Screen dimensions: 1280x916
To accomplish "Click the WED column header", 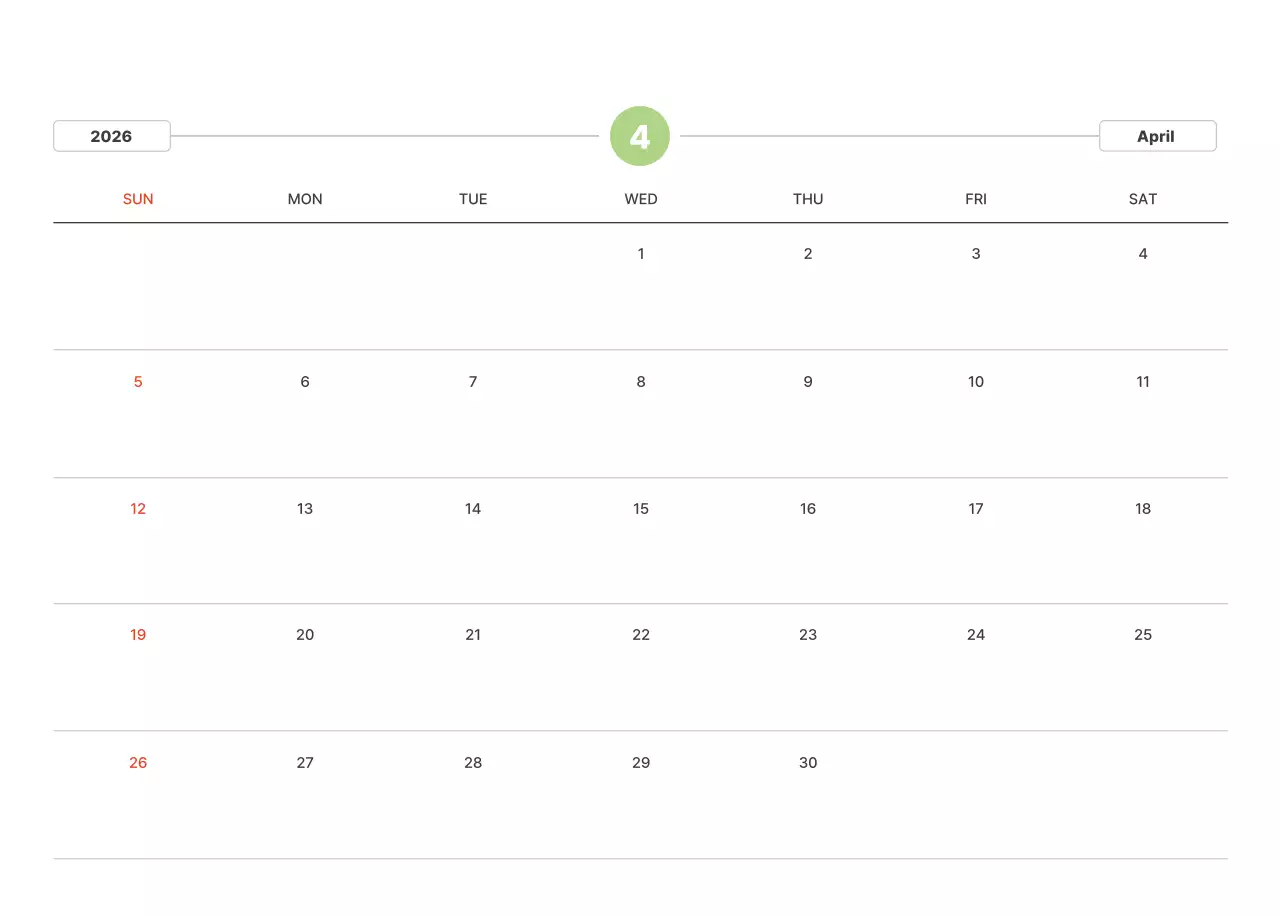I will click(641, 199).
